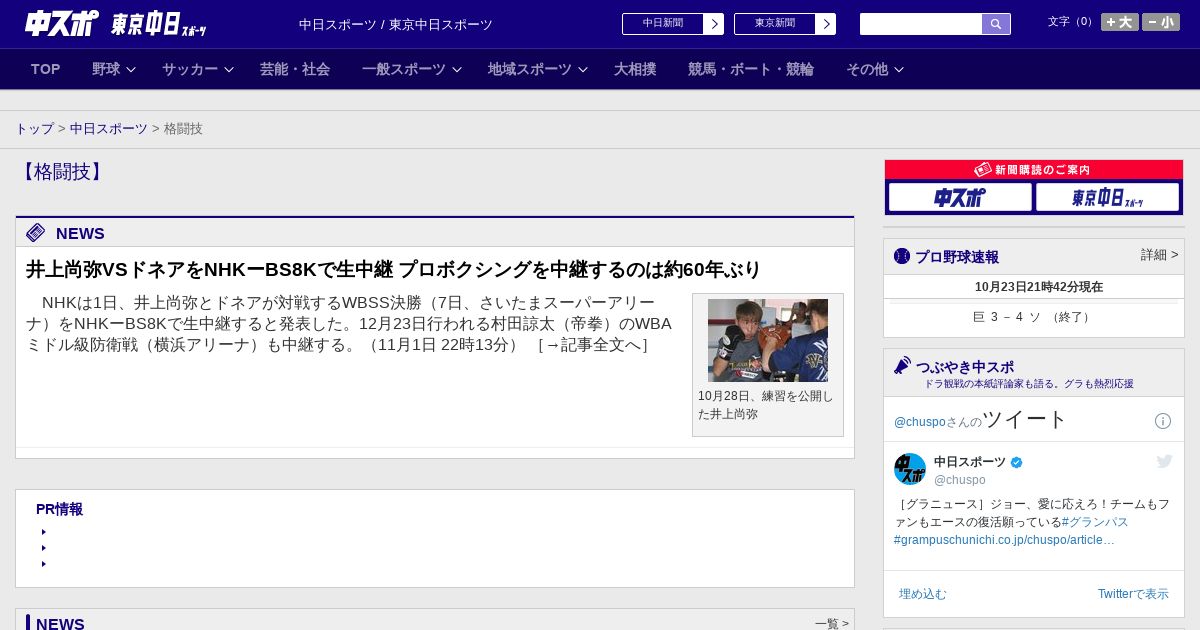
Task: Open the 東京新聞 link button
Action: (785, 24)
